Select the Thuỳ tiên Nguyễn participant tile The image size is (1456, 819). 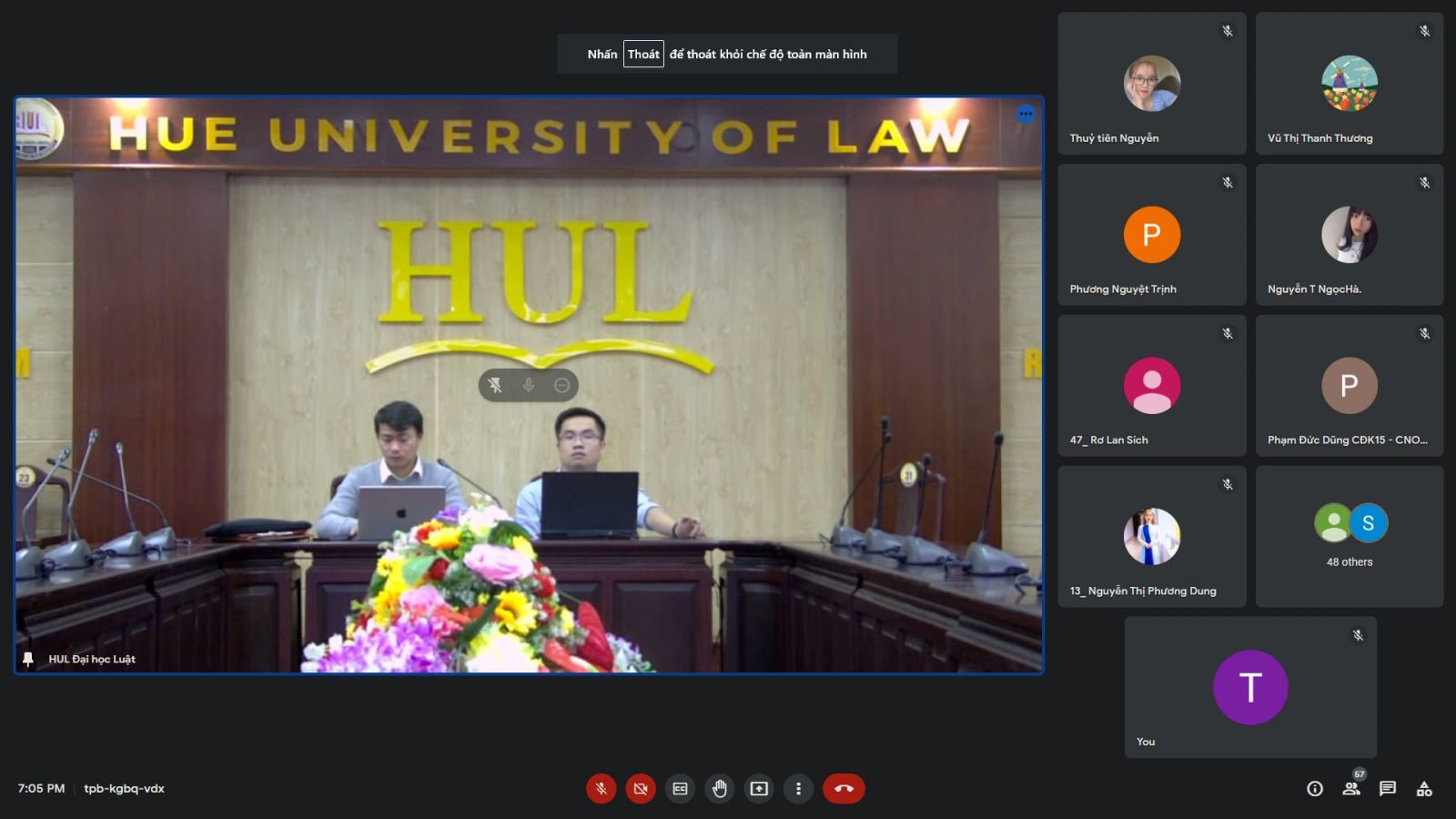(1151, 84)
